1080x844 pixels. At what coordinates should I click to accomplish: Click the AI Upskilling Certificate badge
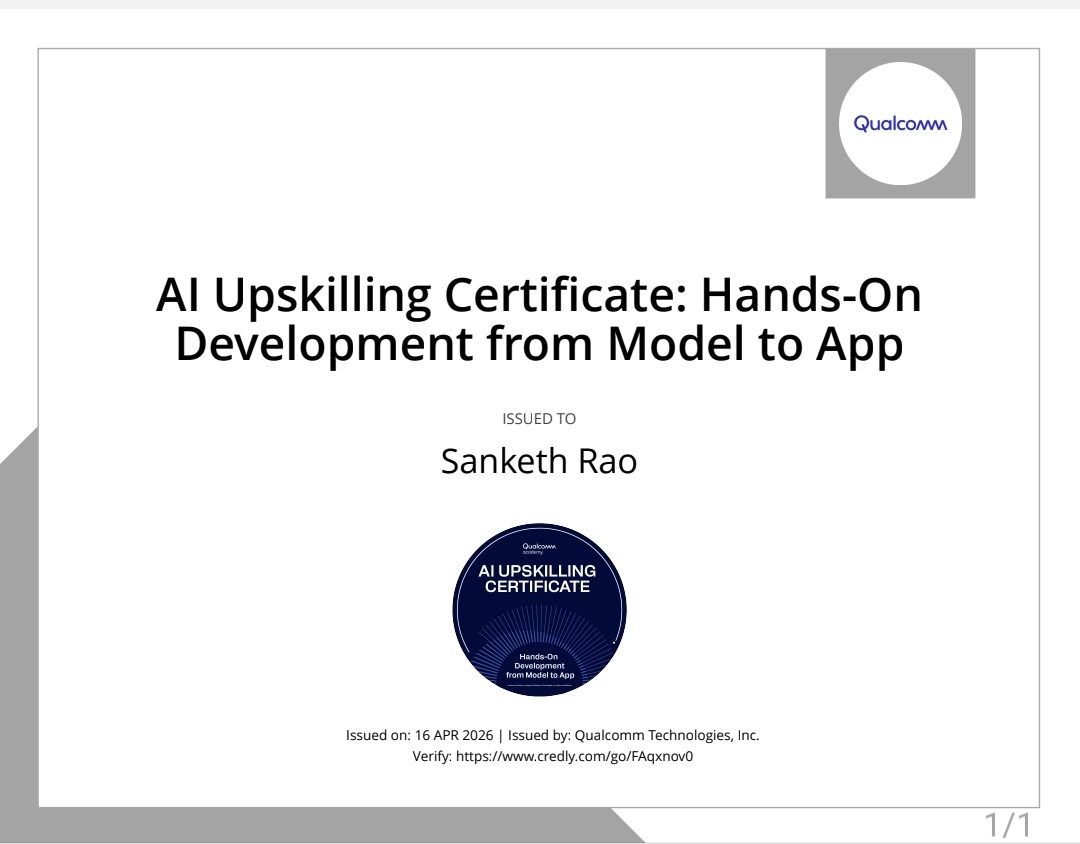pyautogui.click(x=539, y=610)
